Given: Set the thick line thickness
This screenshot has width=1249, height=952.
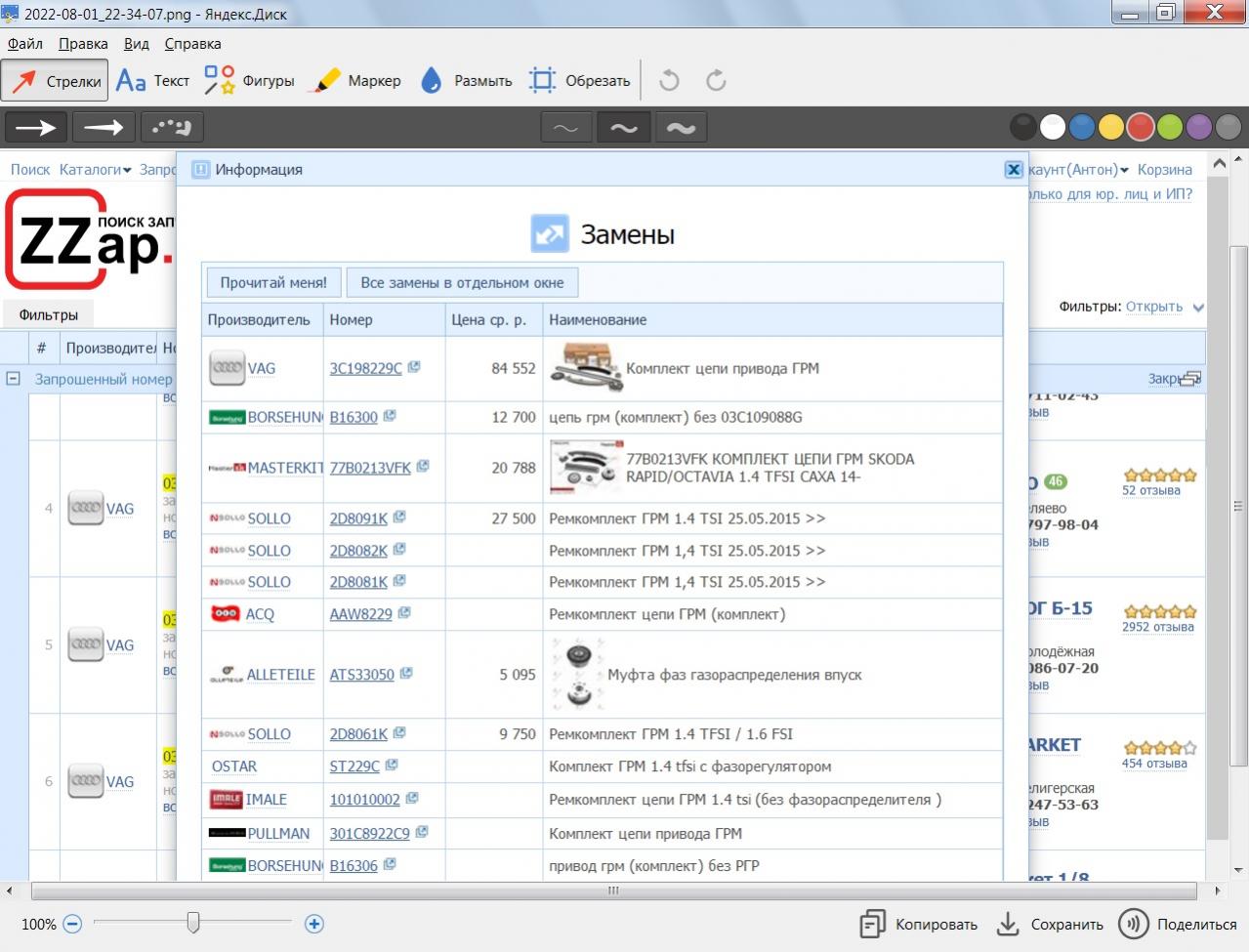Looking at the screenshot, I should point(681,128).
